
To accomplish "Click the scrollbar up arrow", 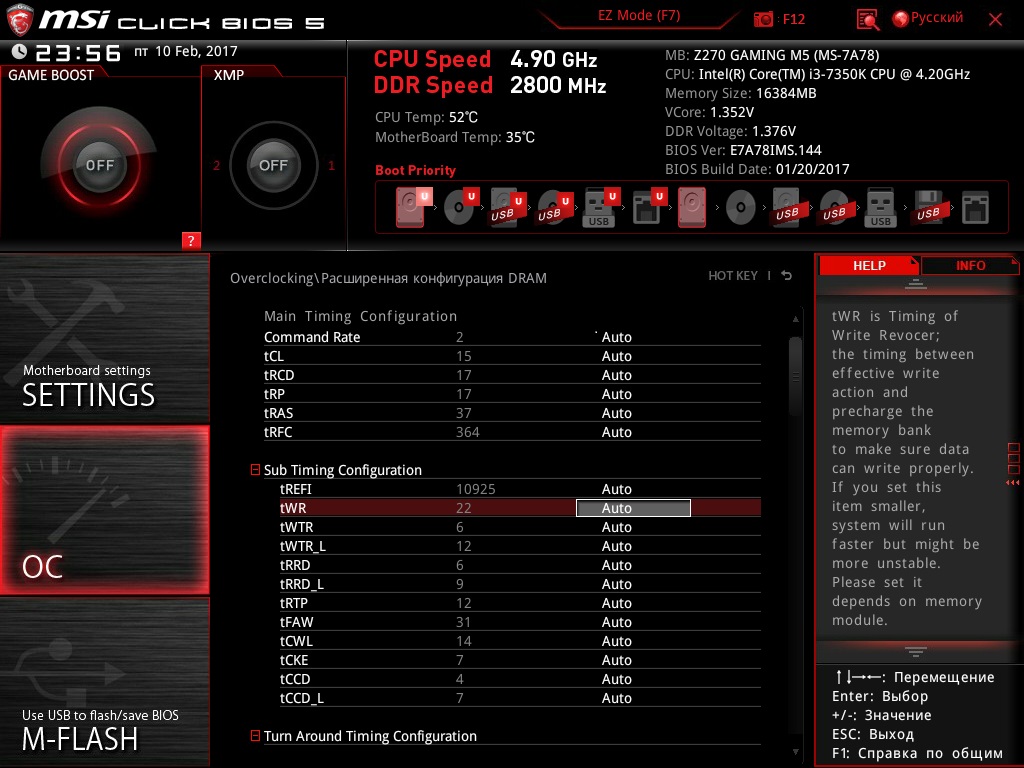I will coord(795,319).
